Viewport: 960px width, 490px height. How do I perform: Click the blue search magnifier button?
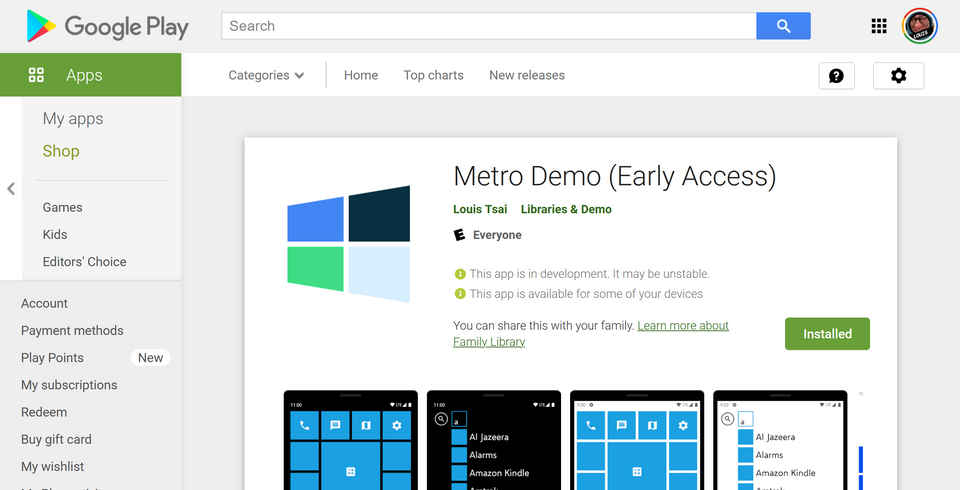point(783,26)
